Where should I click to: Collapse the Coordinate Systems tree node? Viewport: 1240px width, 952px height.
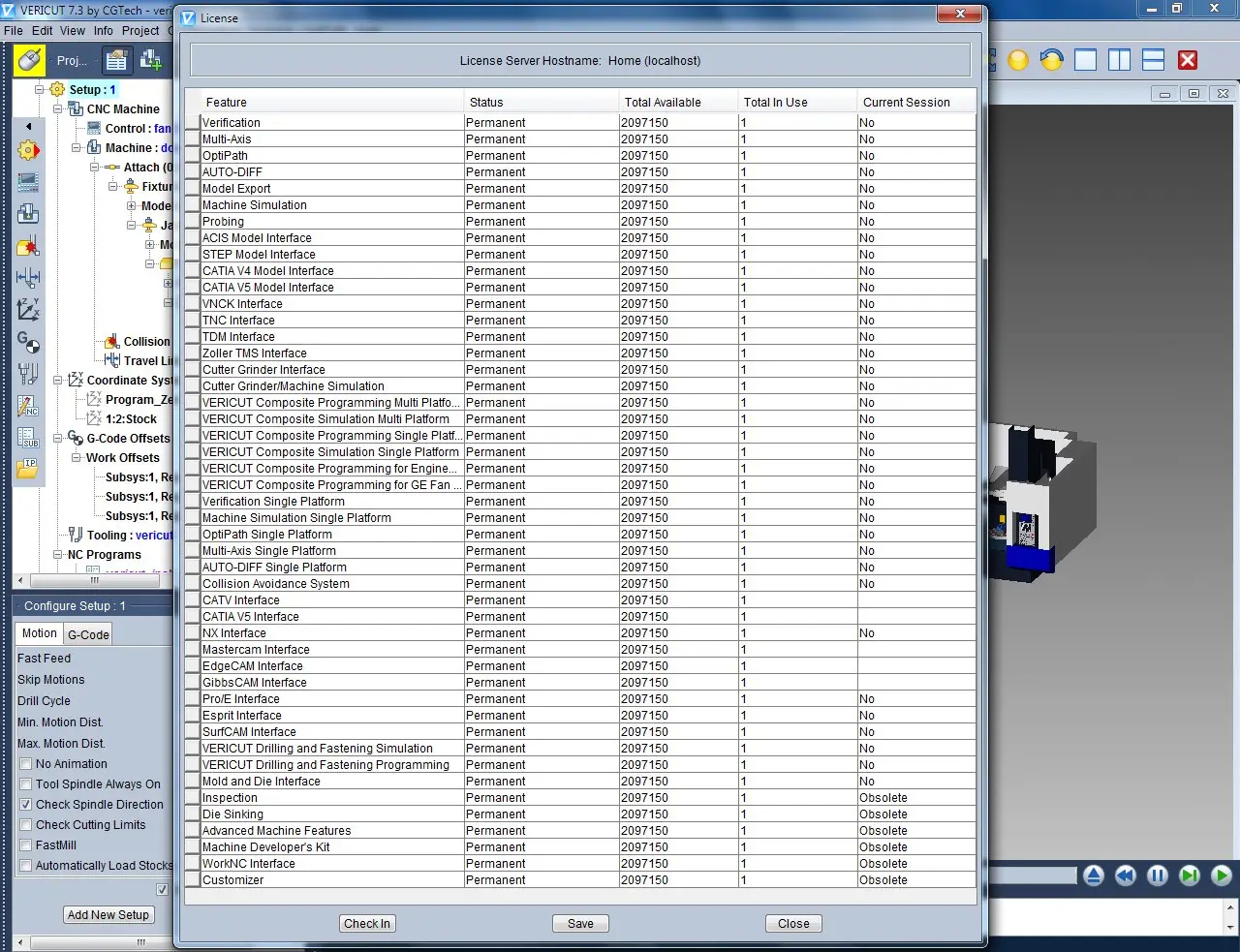click(x=58, y=380)
